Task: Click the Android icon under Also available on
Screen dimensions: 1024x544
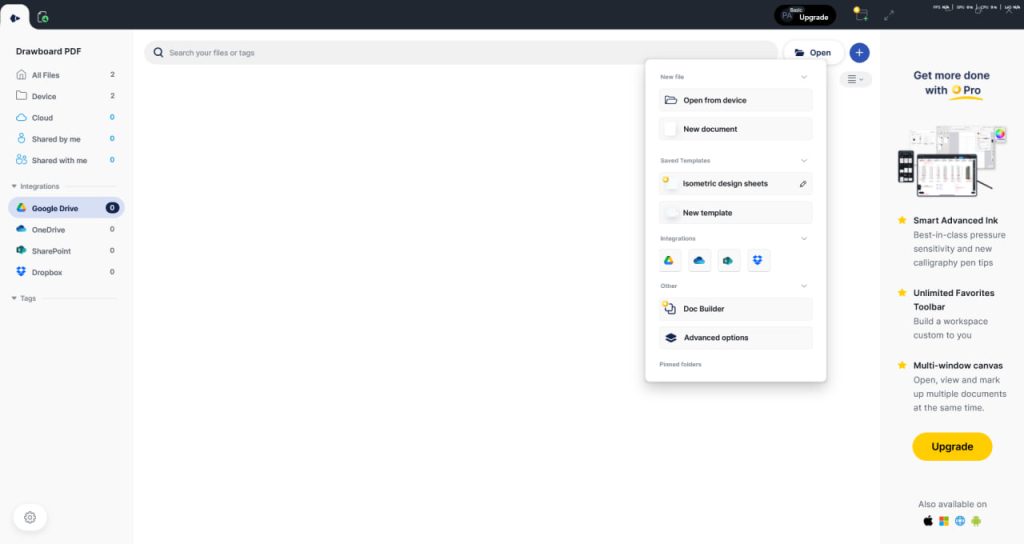Action: (x=976, y=521)
